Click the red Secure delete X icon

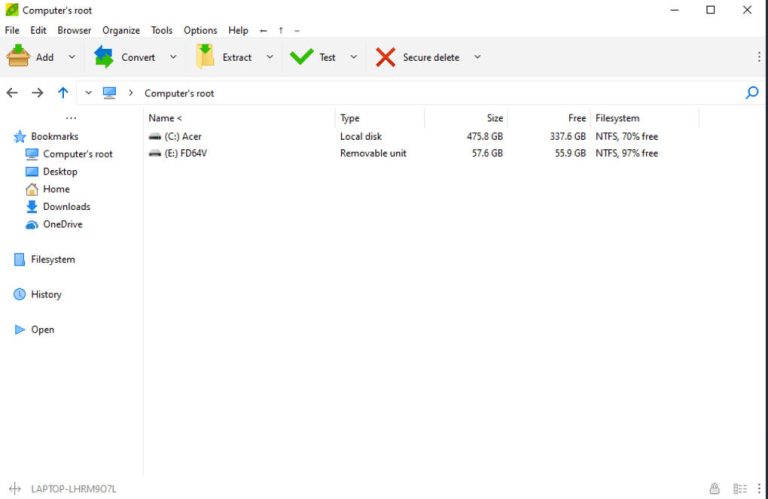point(385,57)
